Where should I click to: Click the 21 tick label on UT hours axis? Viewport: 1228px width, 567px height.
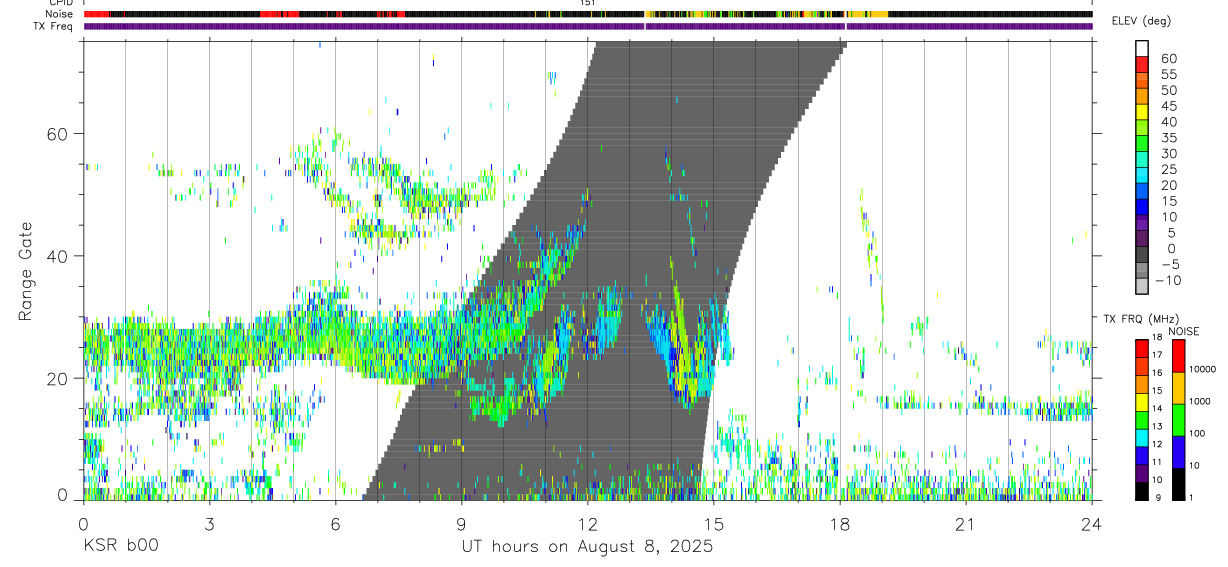965,524
